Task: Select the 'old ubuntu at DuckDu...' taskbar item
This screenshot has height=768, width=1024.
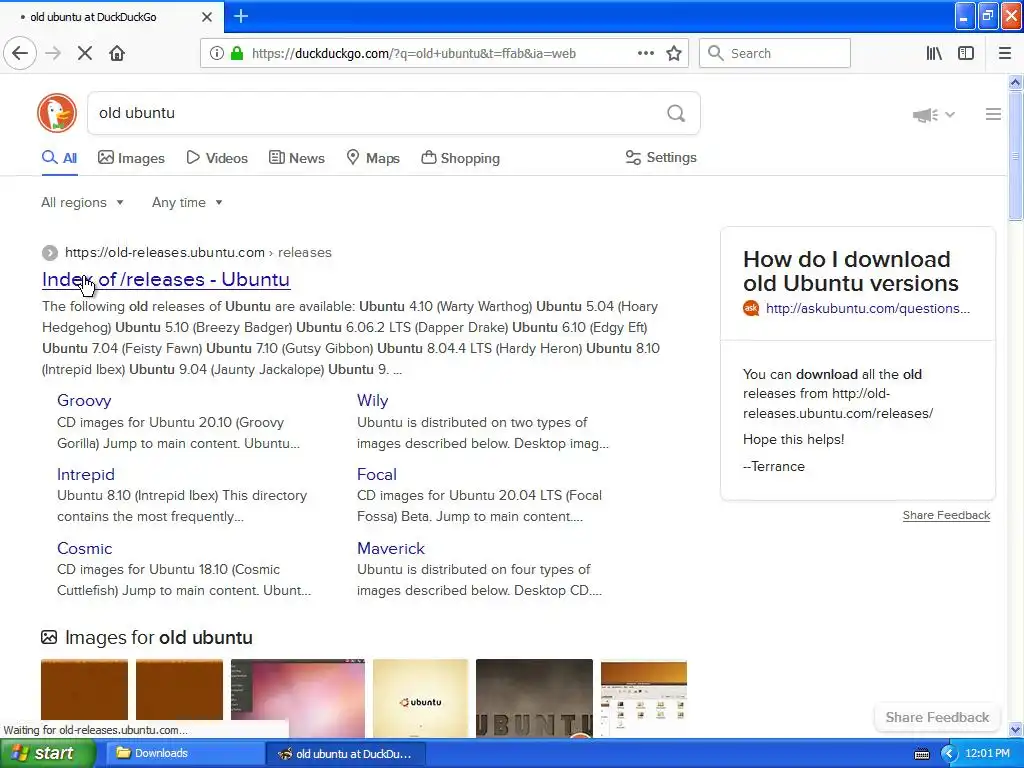Action: [x=346, y=754]
